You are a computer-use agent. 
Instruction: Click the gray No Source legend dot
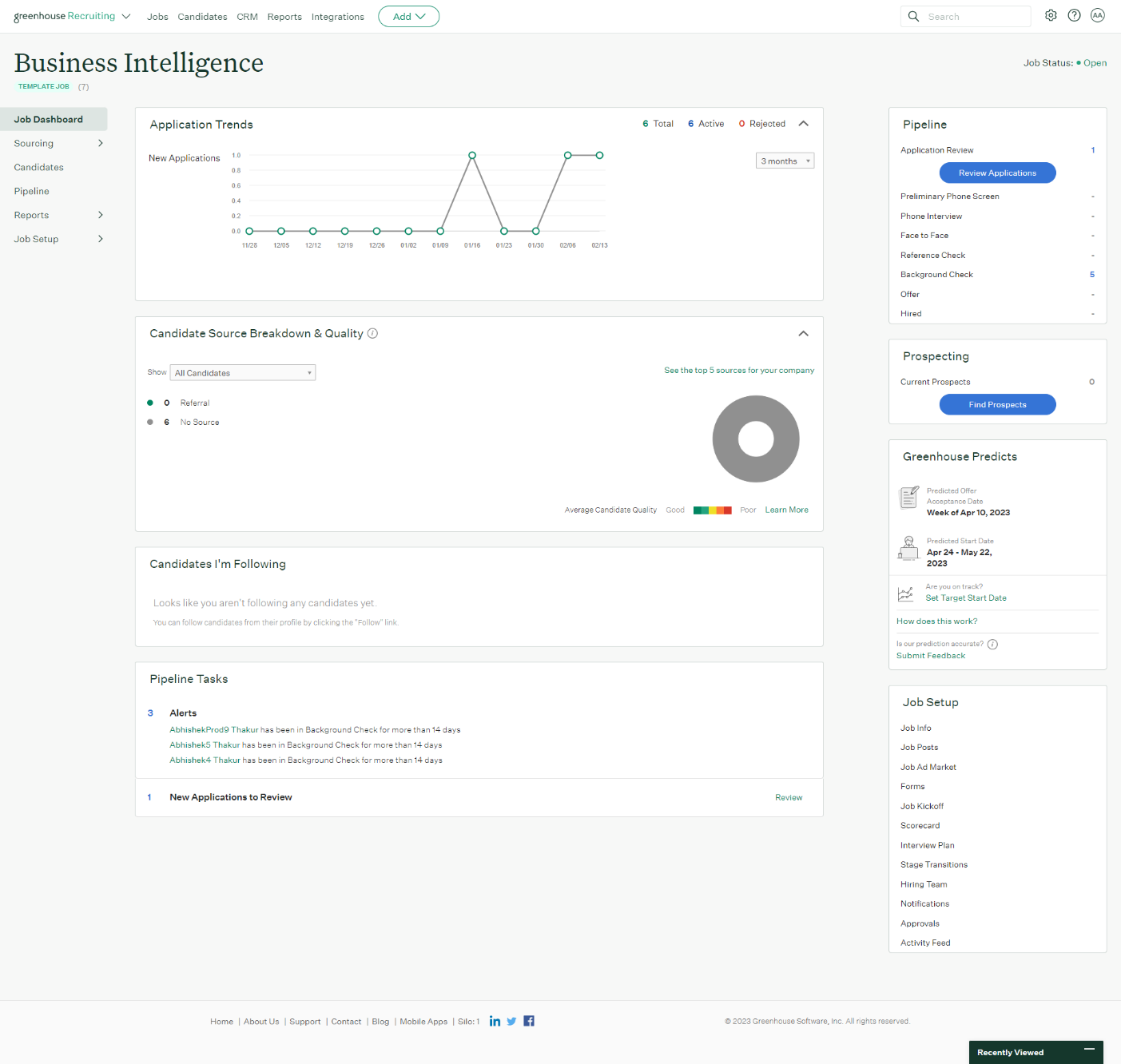(150, 422)
